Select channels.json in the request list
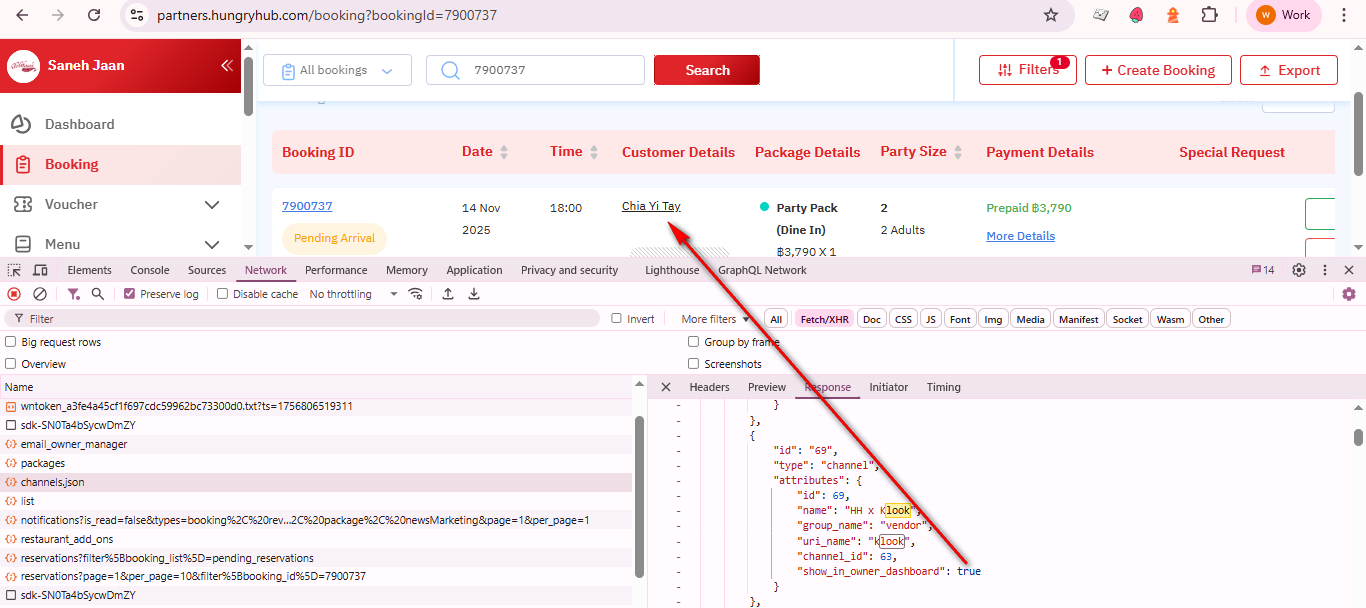This screenshot has height=608, width=1366. (53, 482)
